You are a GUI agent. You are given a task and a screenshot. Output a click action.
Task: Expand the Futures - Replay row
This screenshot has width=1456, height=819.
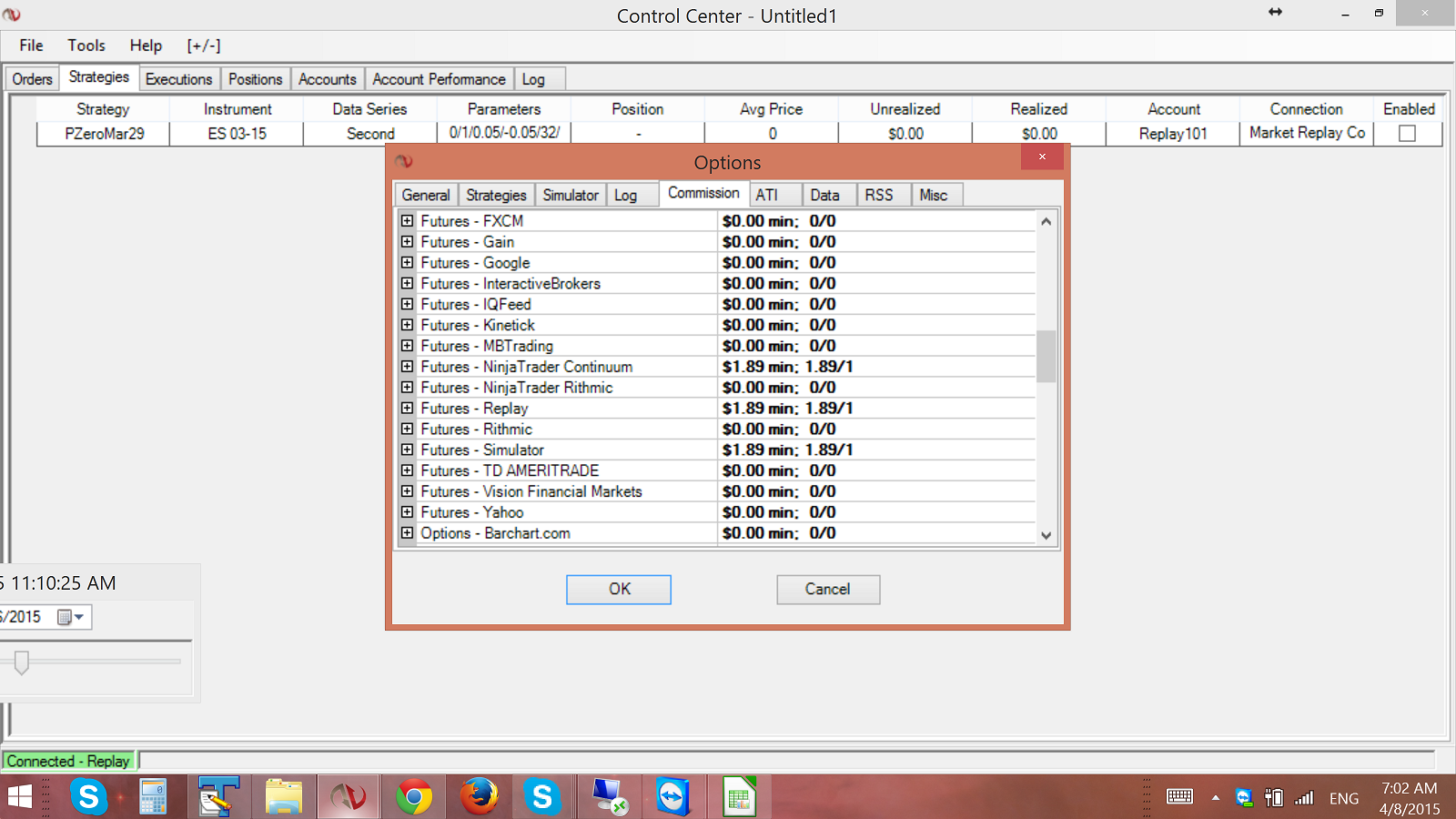(x=407, y=409)
